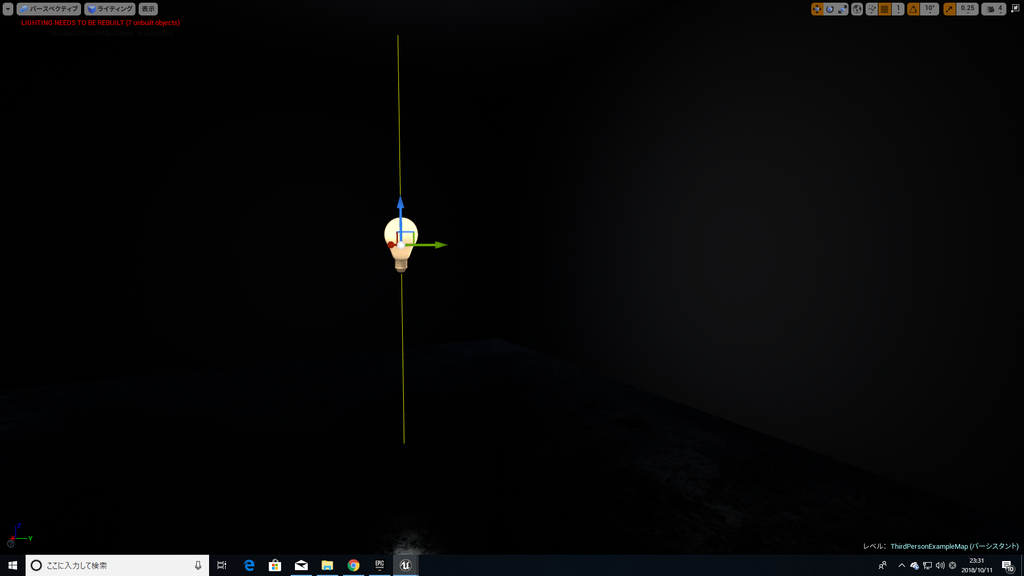The image size is (1024, 576).
Task: Select the translate tool
Action: [817, 8]
